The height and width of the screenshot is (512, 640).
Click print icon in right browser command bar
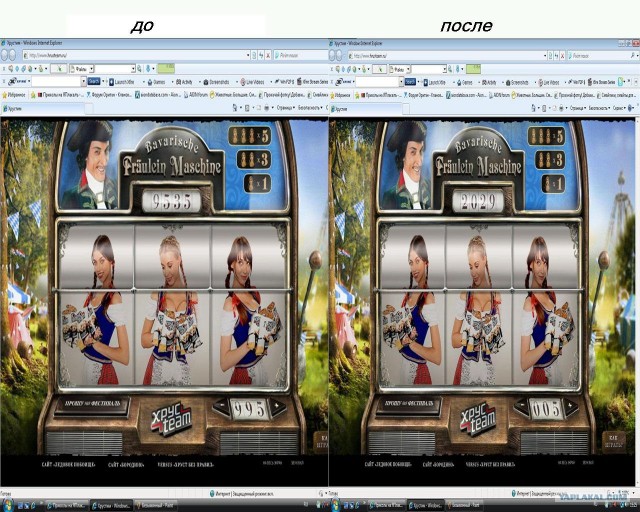pos(561,108)
